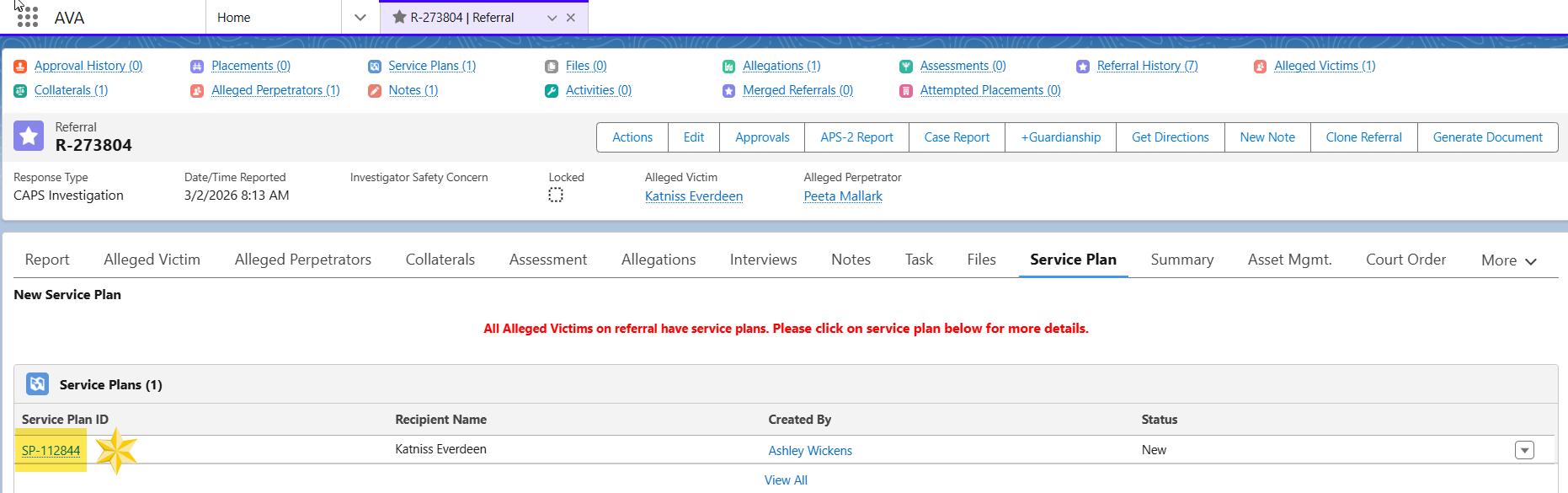Open the Allegations tab

pos(659,260)
